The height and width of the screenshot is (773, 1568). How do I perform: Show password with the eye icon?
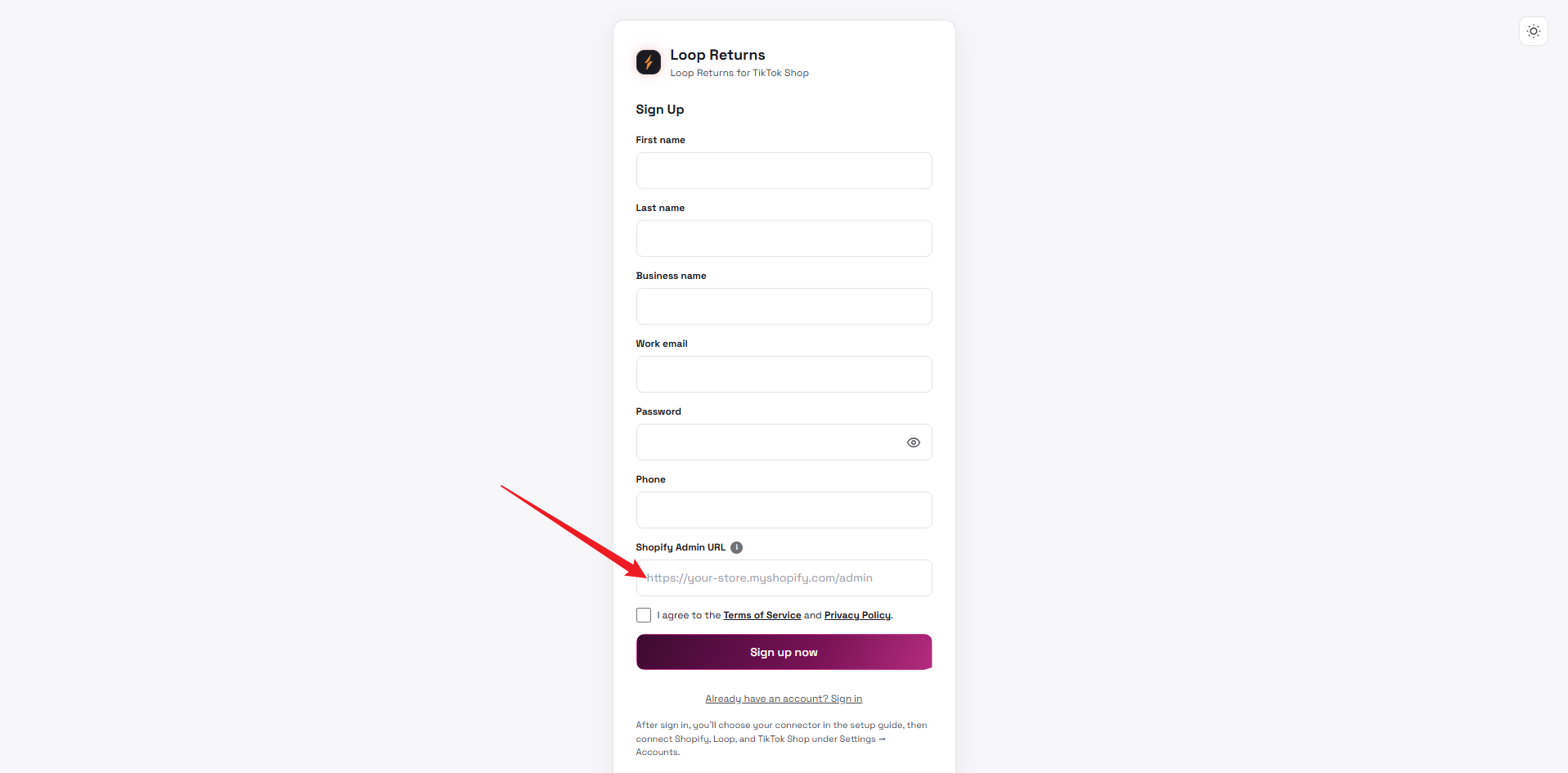coord(914,443)
